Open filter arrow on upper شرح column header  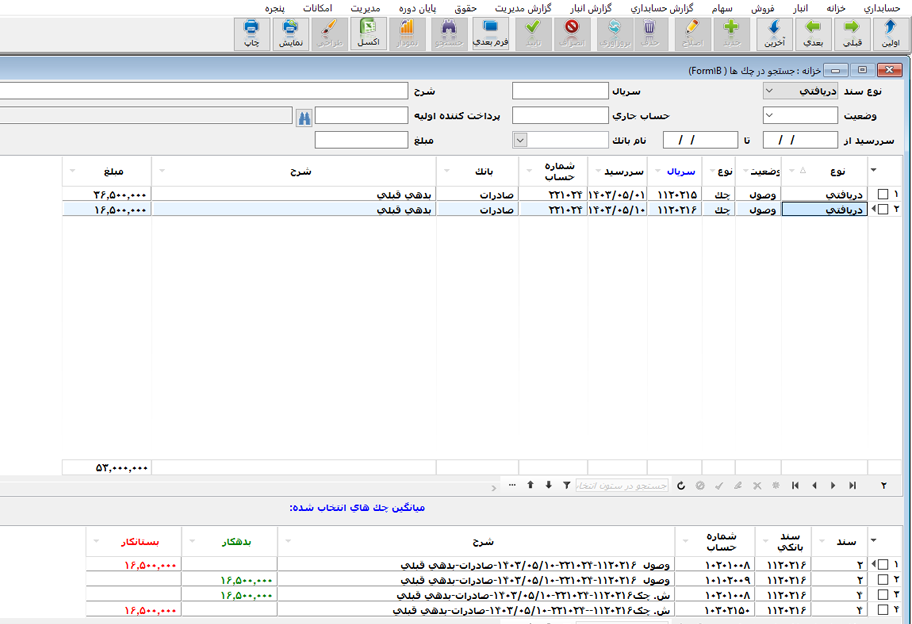(x=162, y=171)
